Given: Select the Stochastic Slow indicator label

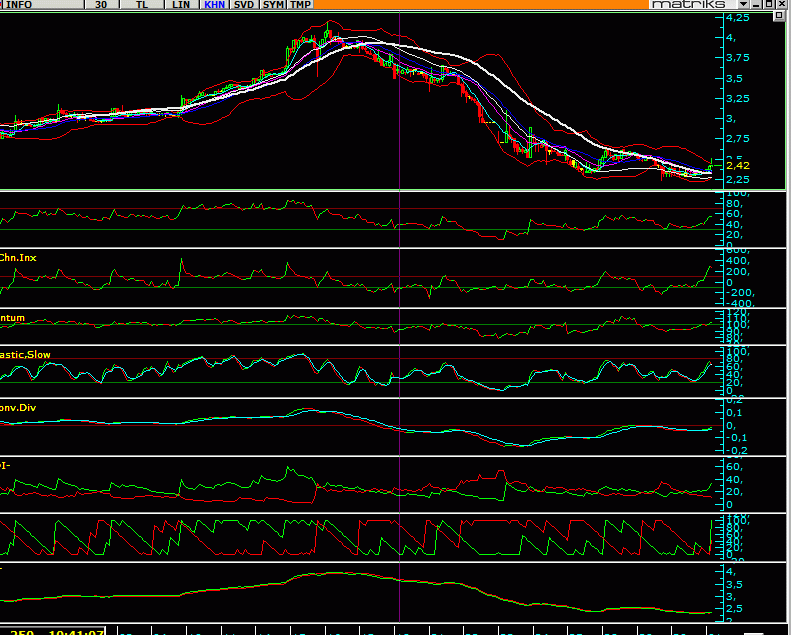Looking at the screenshot, I should click(25, 355).
